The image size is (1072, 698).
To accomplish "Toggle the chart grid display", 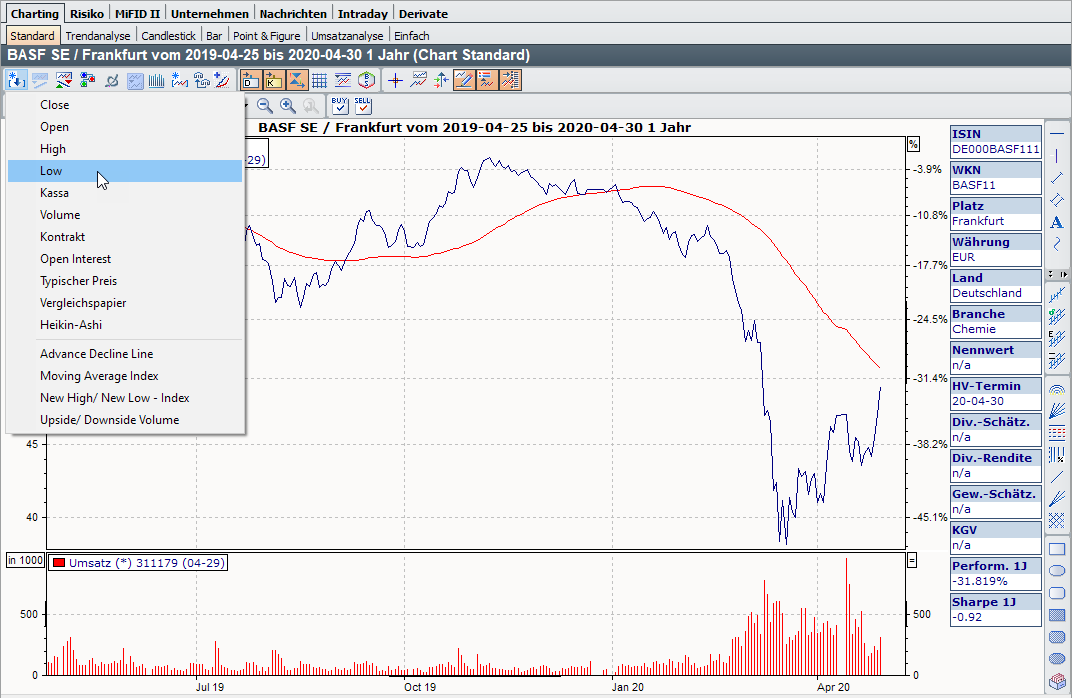I will click(x=320, y=81).
